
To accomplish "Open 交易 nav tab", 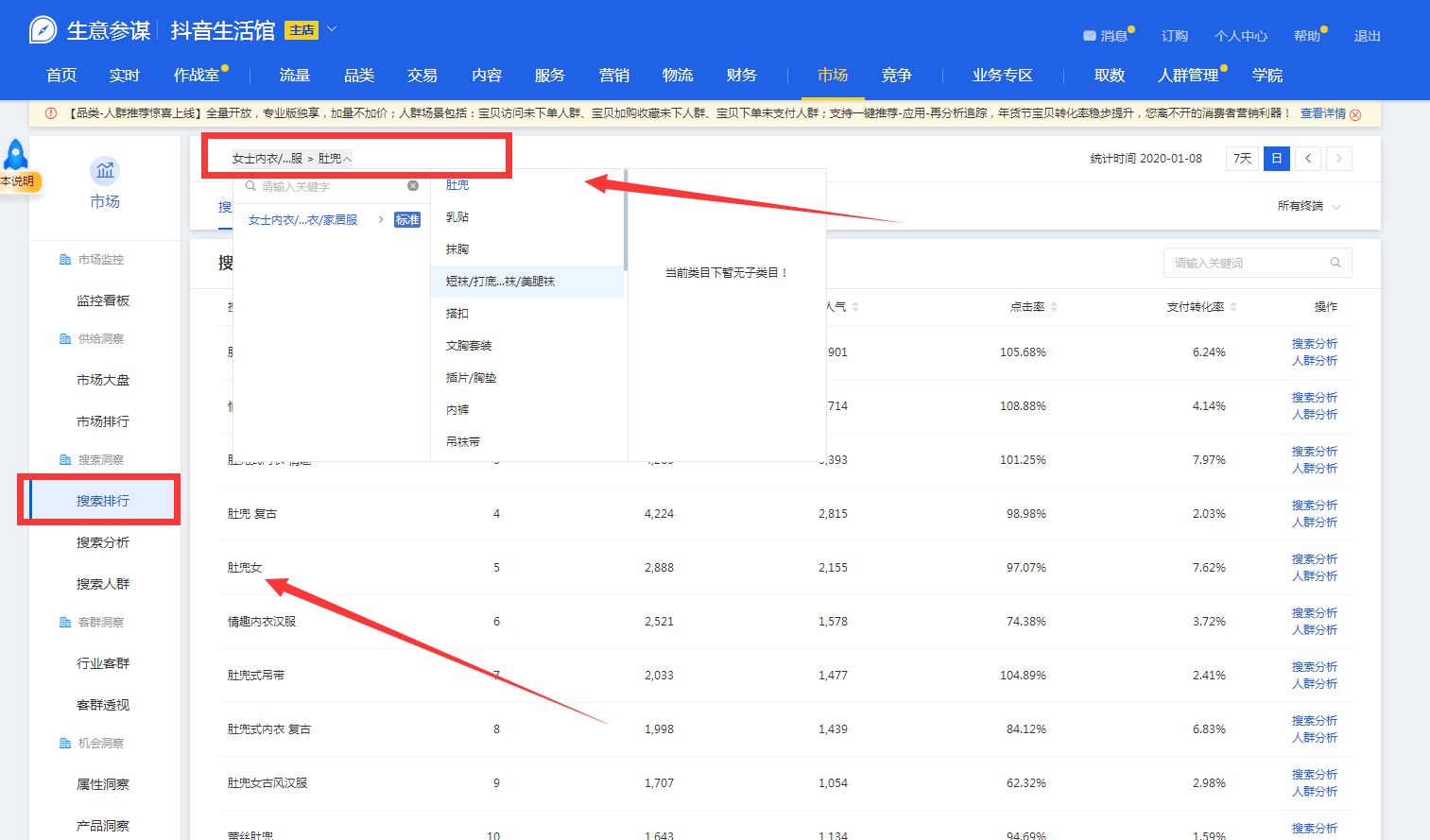I will 422,76.
